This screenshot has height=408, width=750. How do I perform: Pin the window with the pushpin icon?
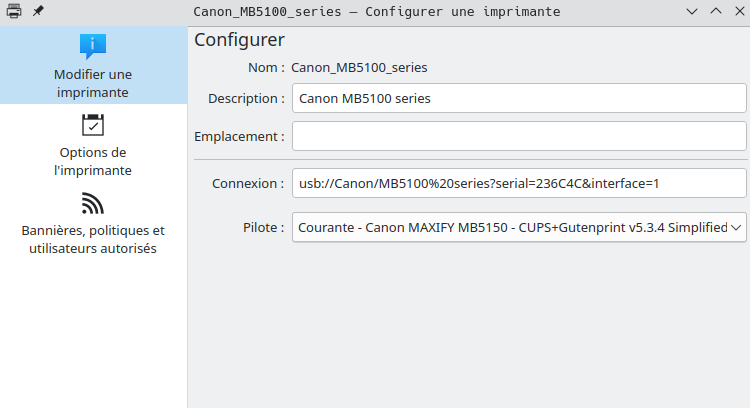click(x=38, y=11)
